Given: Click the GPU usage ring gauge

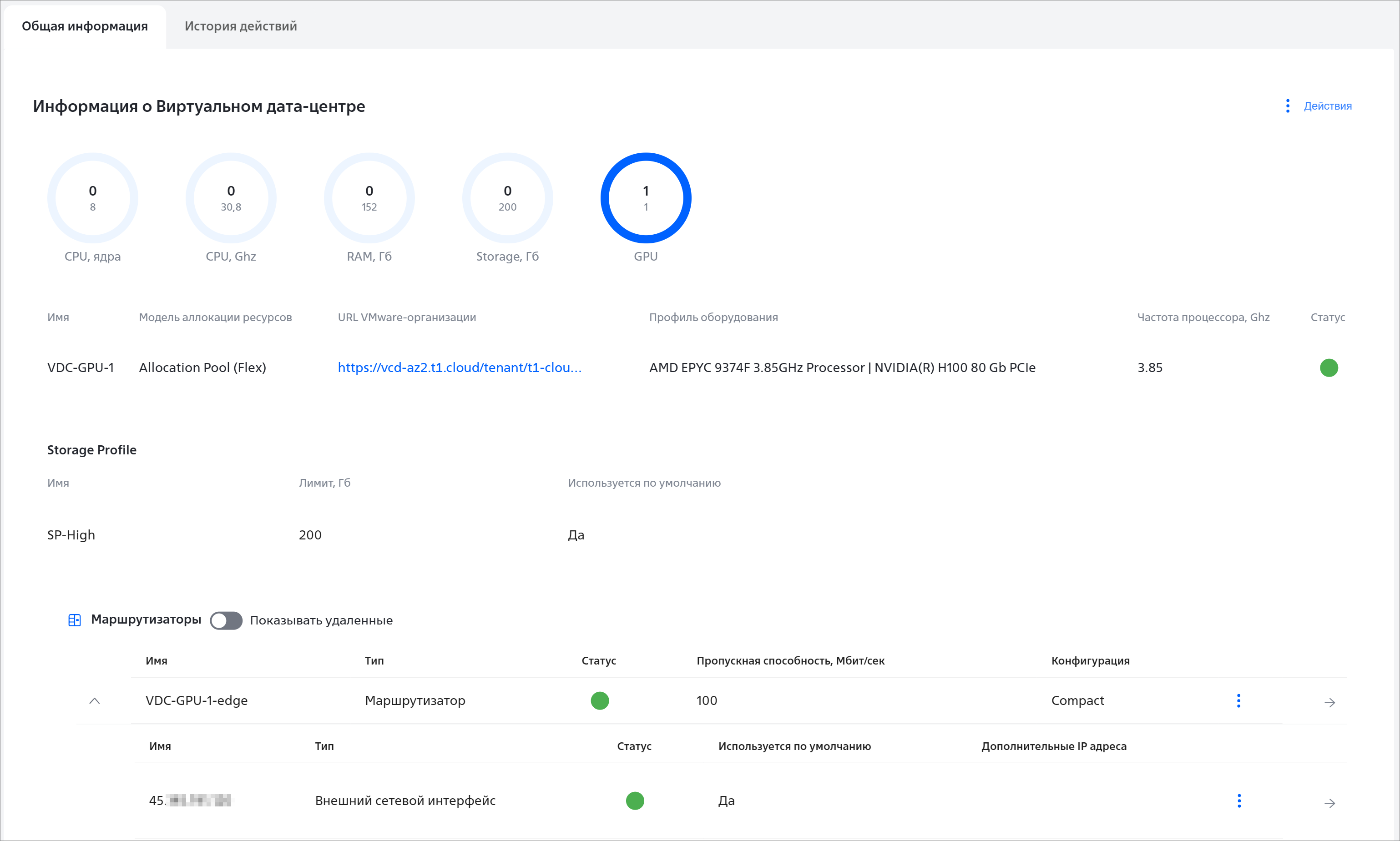Looking at the screenshot, I should pos(646,198).
